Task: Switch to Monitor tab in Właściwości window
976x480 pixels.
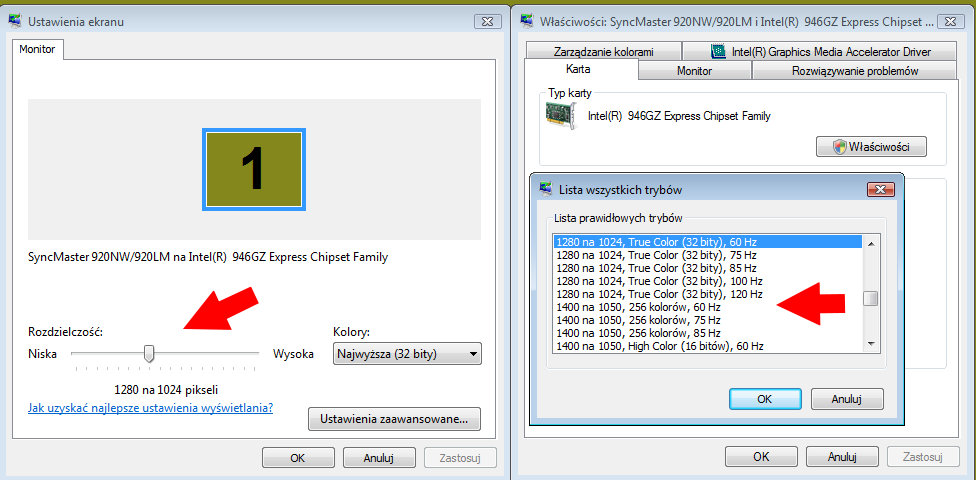Action: 695,71
